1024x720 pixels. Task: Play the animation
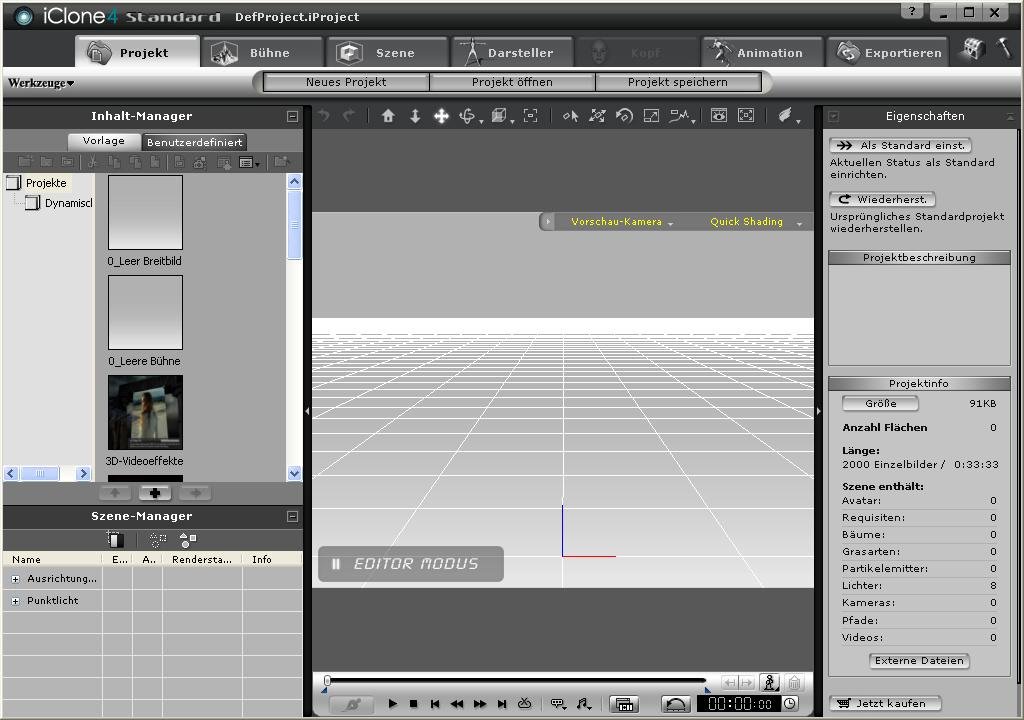click(x=392, y=704)
